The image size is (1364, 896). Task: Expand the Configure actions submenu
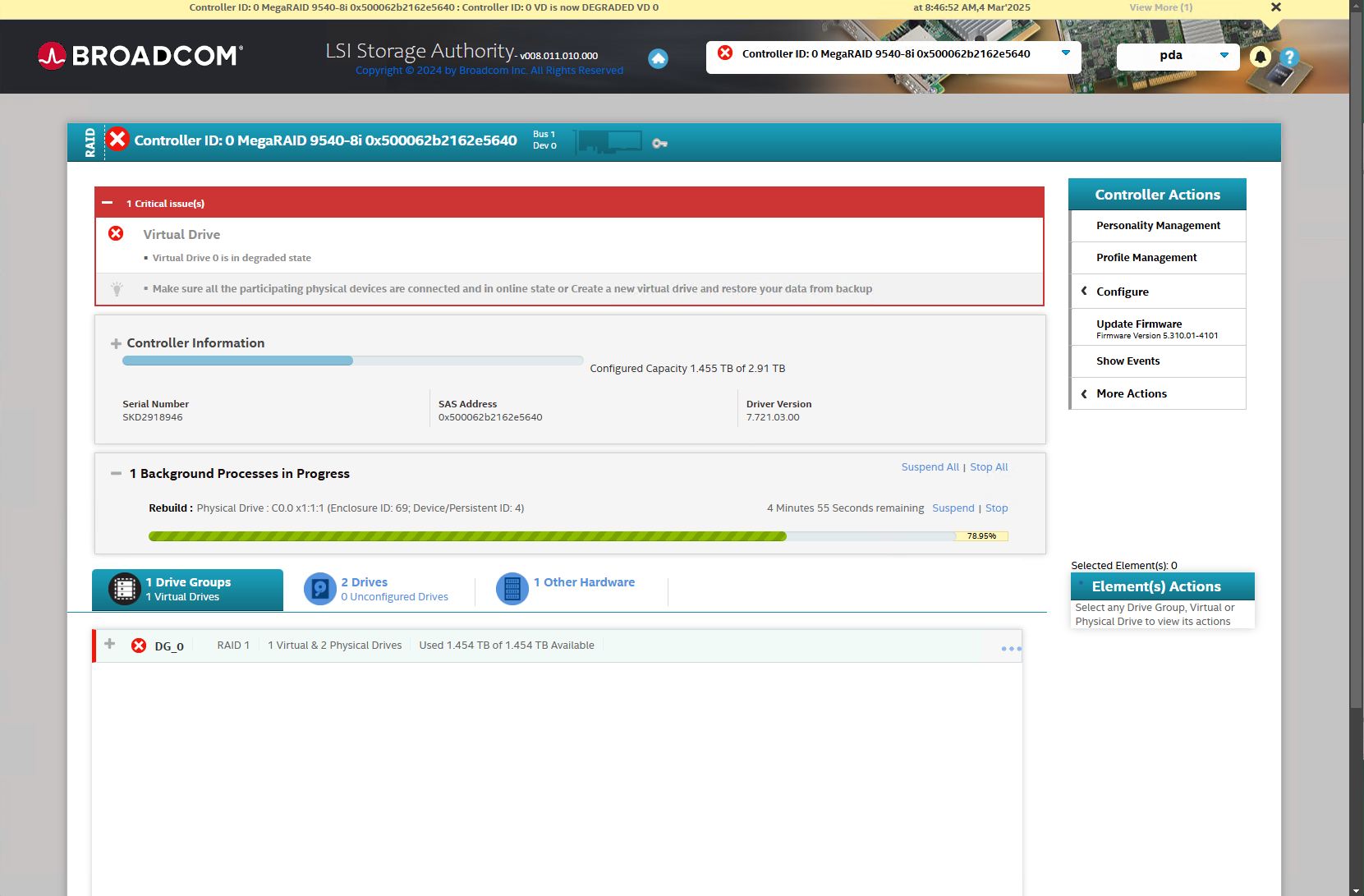(1158, 292)
